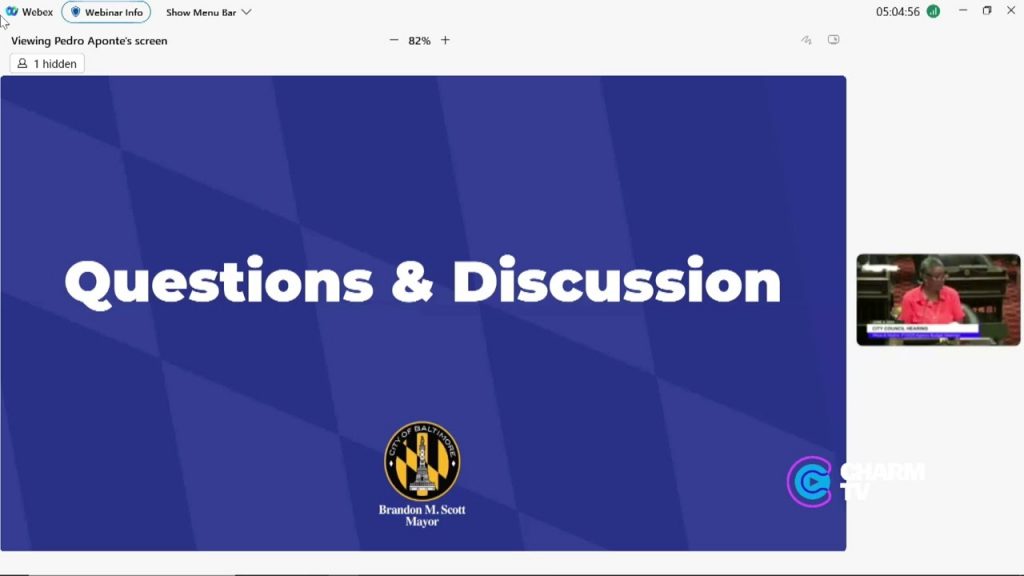Minimize the Webex window
1024x576 pixels.
[963, 10]
